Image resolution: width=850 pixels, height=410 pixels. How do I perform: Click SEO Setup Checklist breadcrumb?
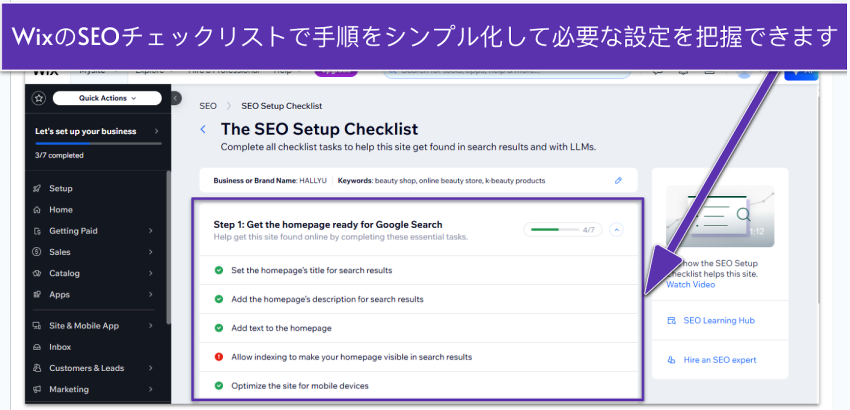[282, 106]
